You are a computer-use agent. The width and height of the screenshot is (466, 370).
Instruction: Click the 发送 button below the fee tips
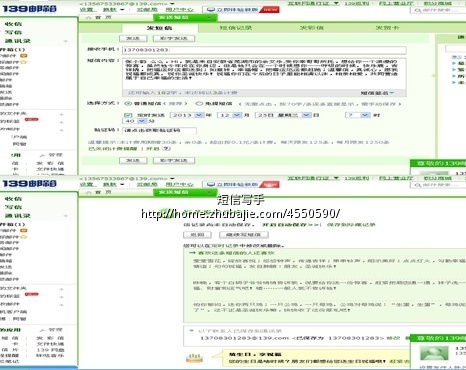click(x=133, y=161)
